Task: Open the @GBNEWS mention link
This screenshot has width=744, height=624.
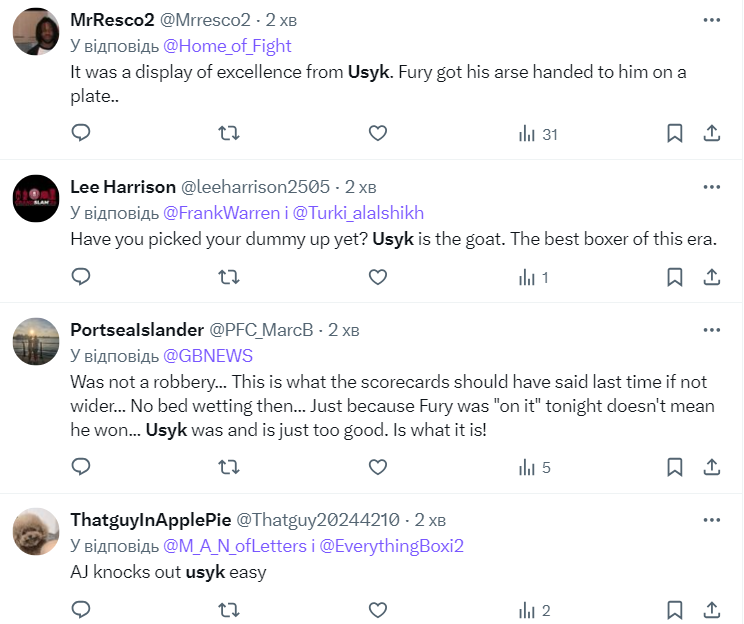Action: click(208, 356)
